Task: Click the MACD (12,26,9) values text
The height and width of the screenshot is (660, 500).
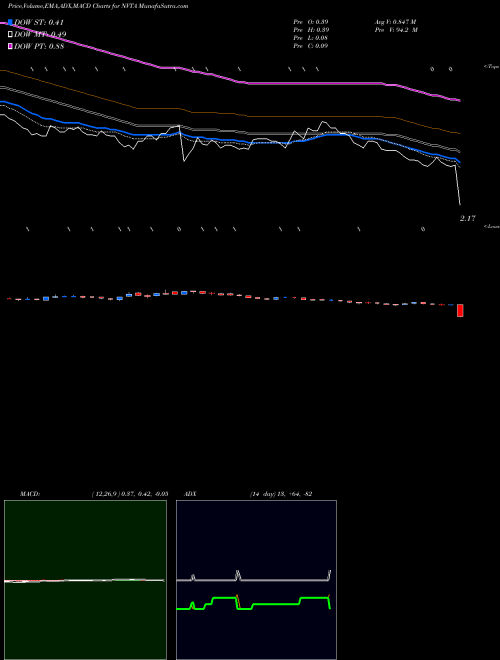Action: tap(130, 494)
